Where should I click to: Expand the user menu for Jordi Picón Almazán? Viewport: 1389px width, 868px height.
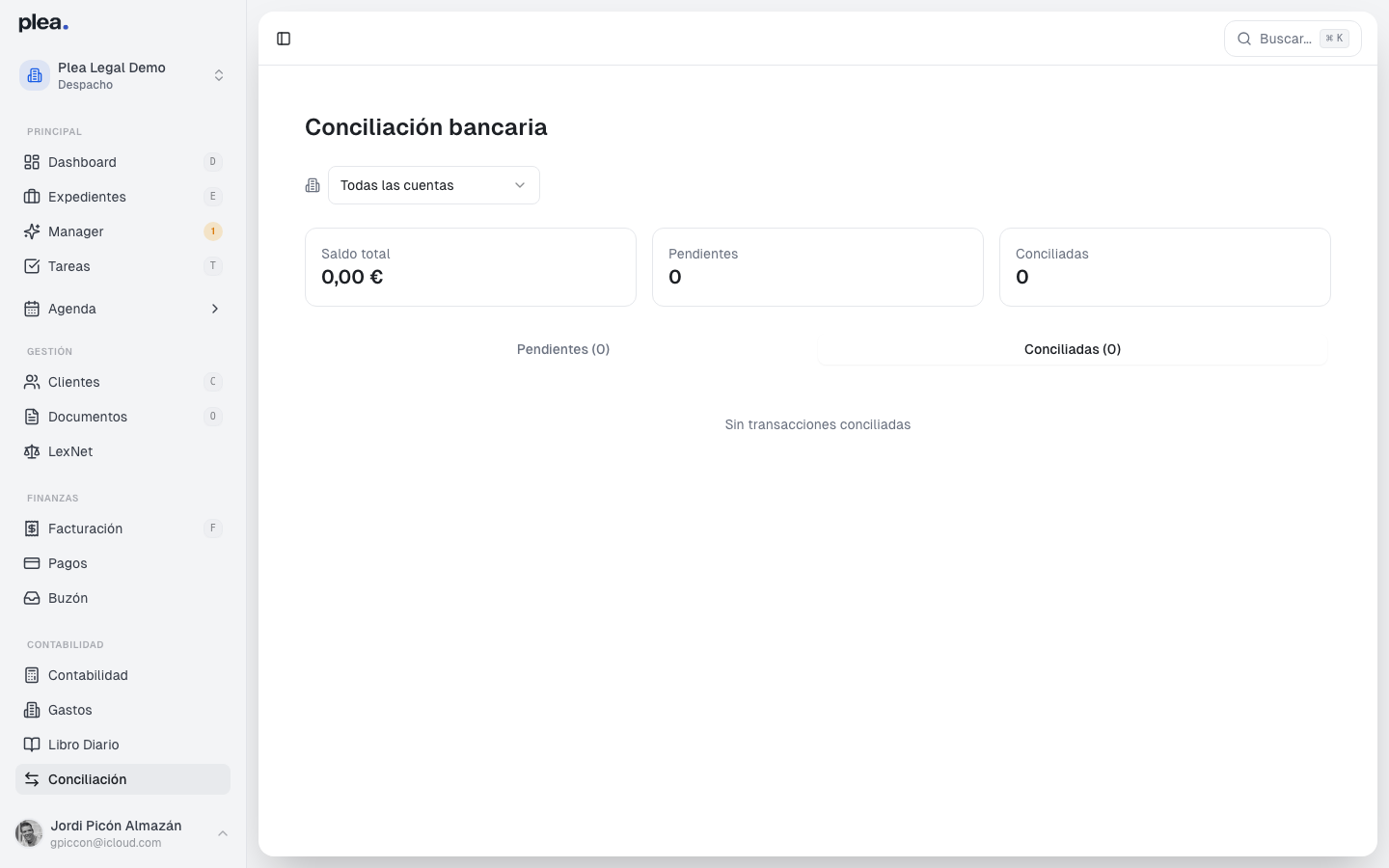223,833
